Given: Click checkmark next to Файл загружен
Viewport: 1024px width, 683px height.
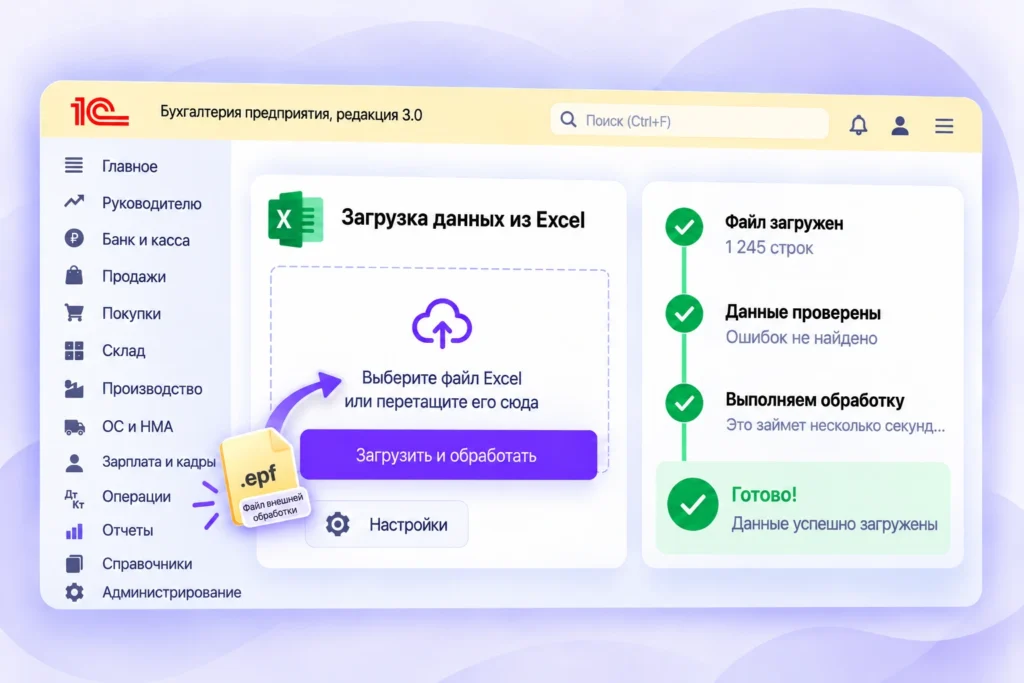Looking at the screenshot, I should click(684, 227).
